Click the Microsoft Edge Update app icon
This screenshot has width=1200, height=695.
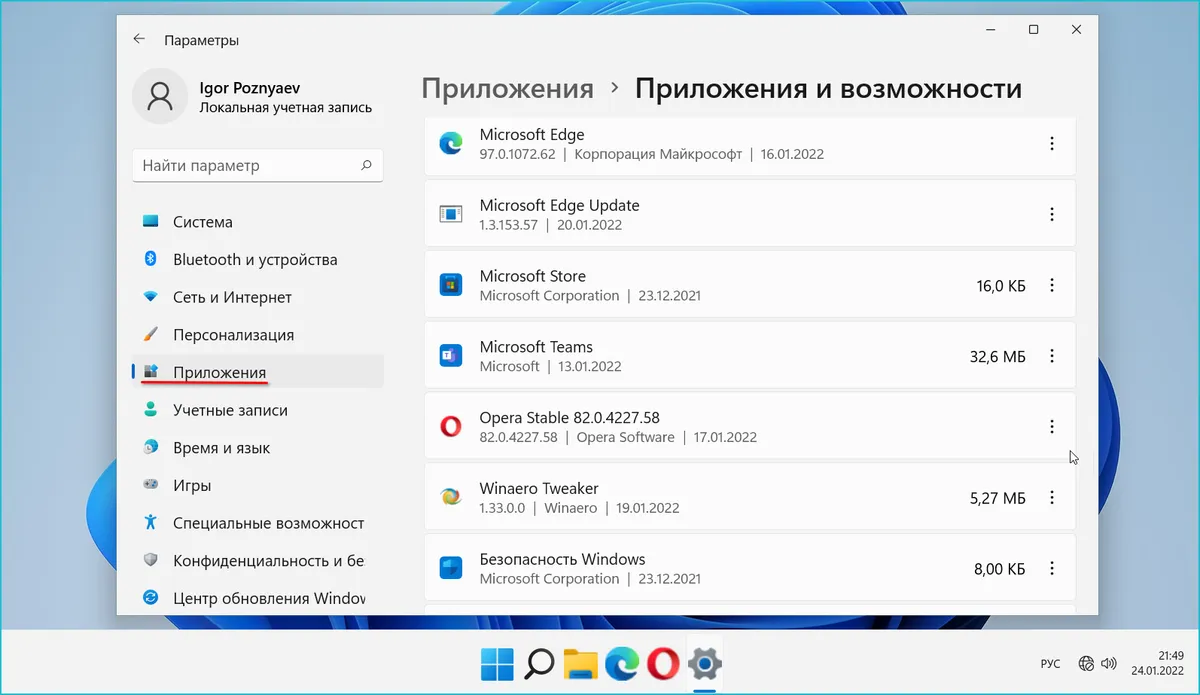(451, 214)
